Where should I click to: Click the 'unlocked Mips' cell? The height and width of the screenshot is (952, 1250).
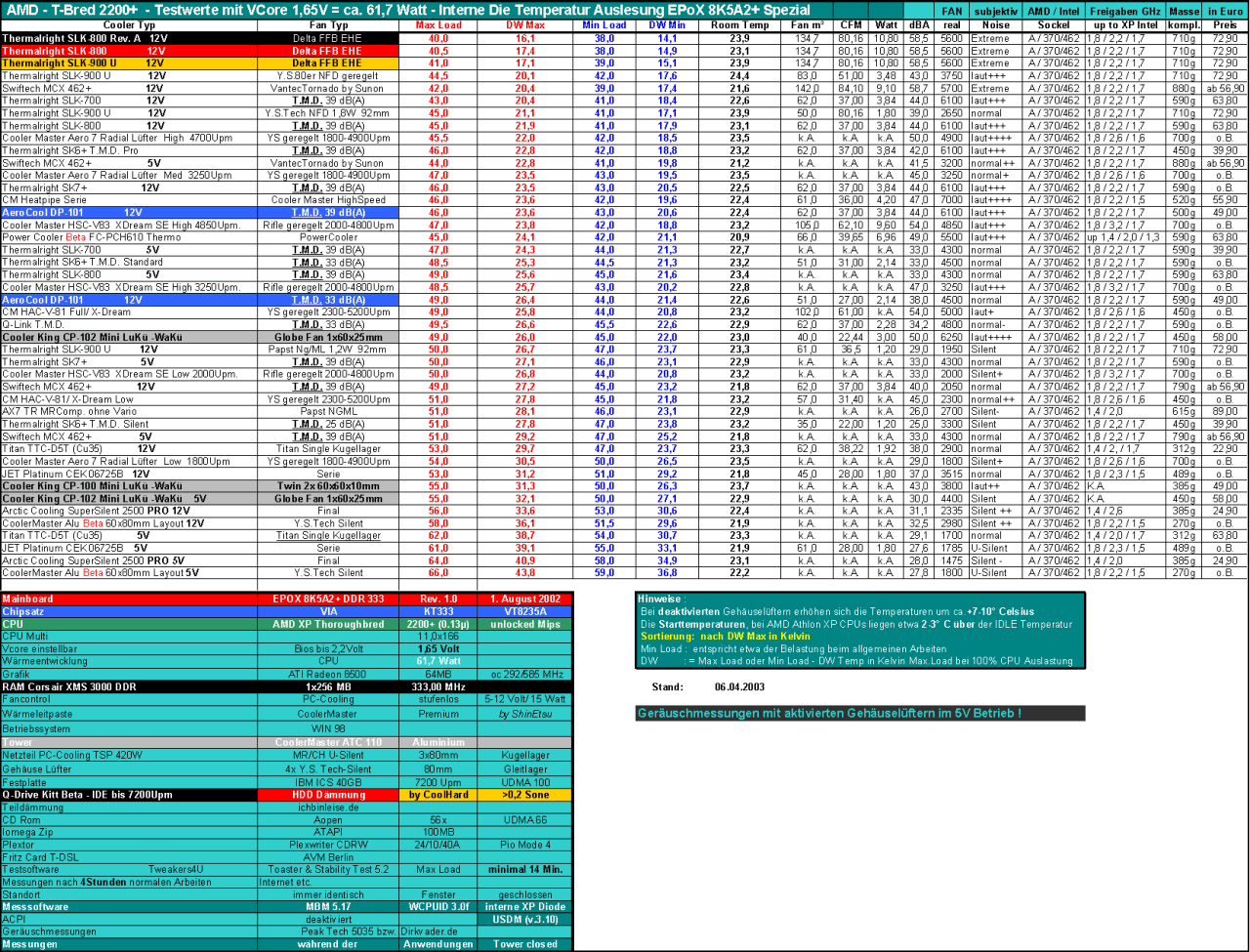click(525, 624)
